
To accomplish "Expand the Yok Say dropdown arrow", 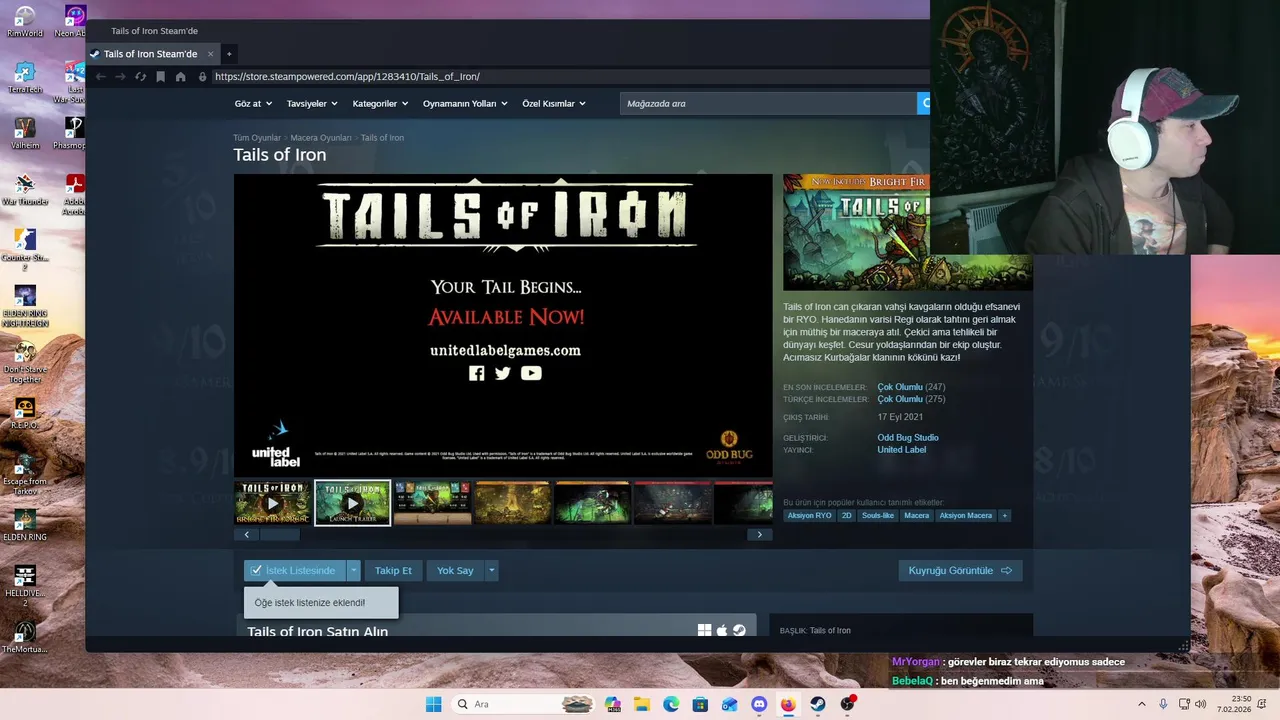I will (x=491, y=570).
